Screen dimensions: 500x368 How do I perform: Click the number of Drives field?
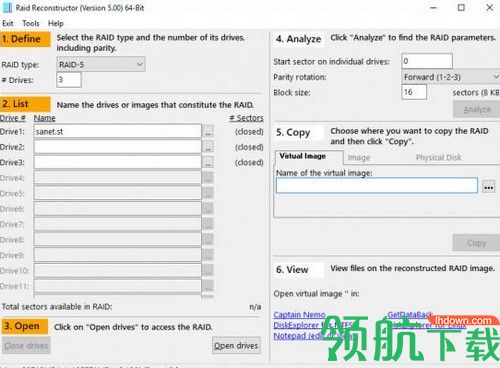tap(69, 80)
